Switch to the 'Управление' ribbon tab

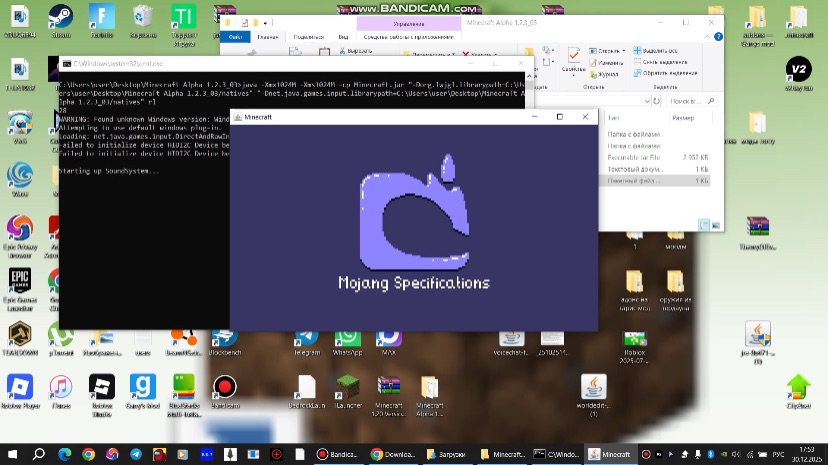click(x=408, y=22)
